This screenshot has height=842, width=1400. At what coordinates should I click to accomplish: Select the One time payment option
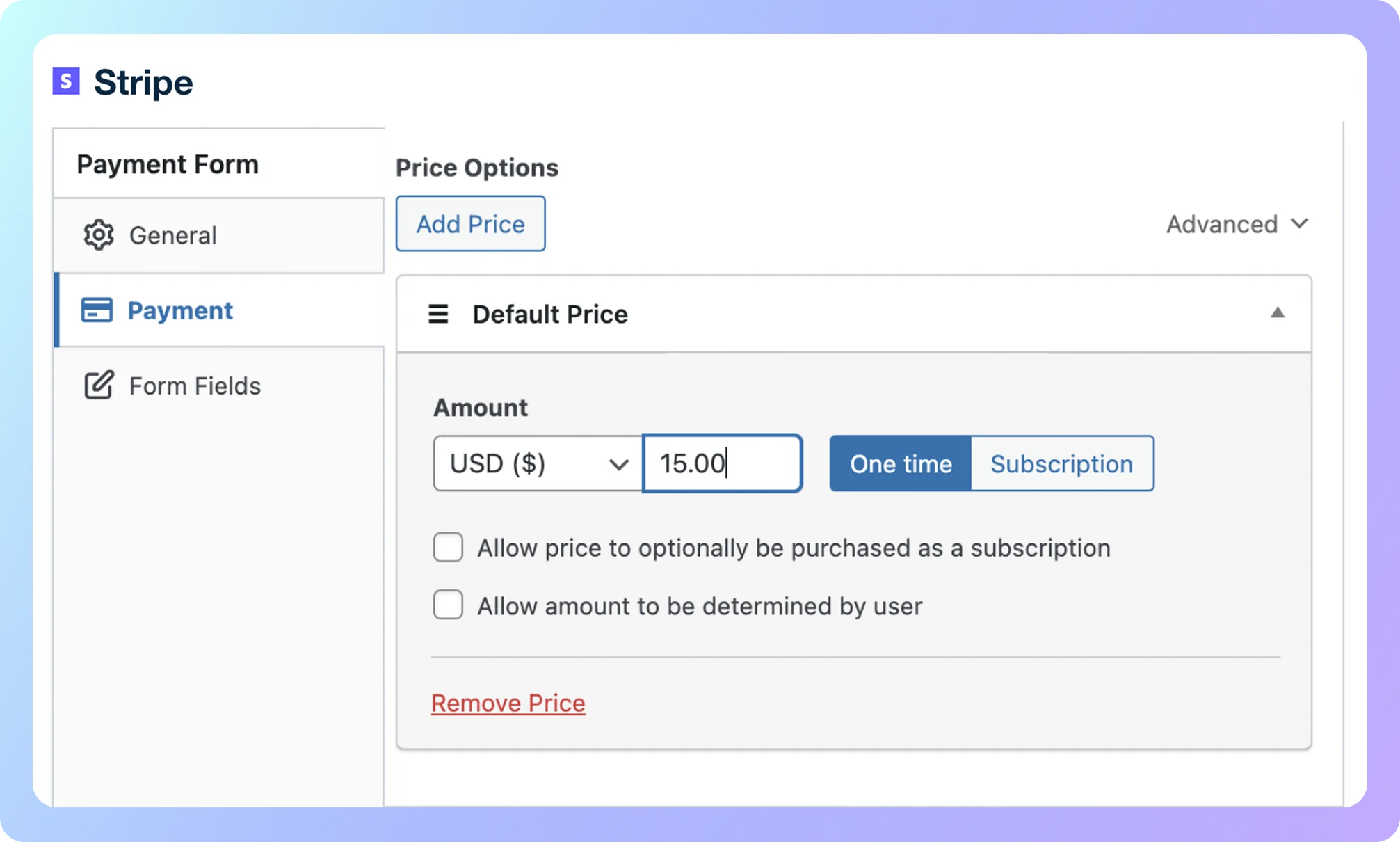[901, 463]
